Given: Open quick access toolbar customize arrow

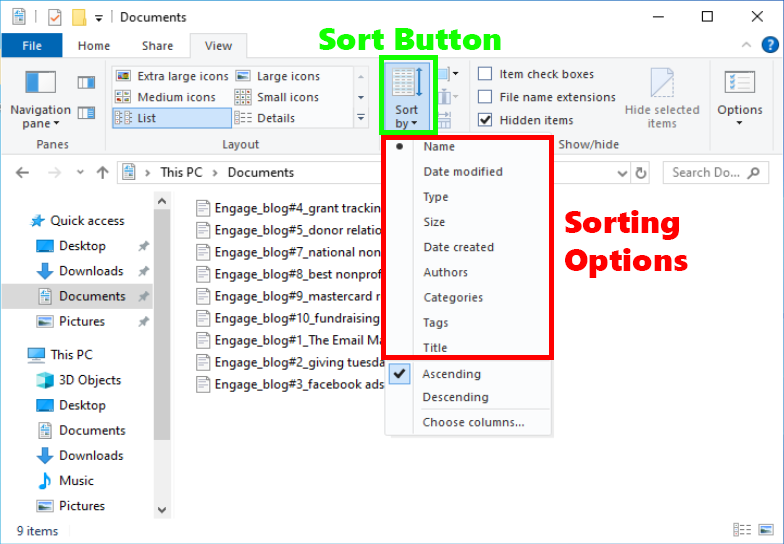Looking at the screenshot, I should point(99,18).
